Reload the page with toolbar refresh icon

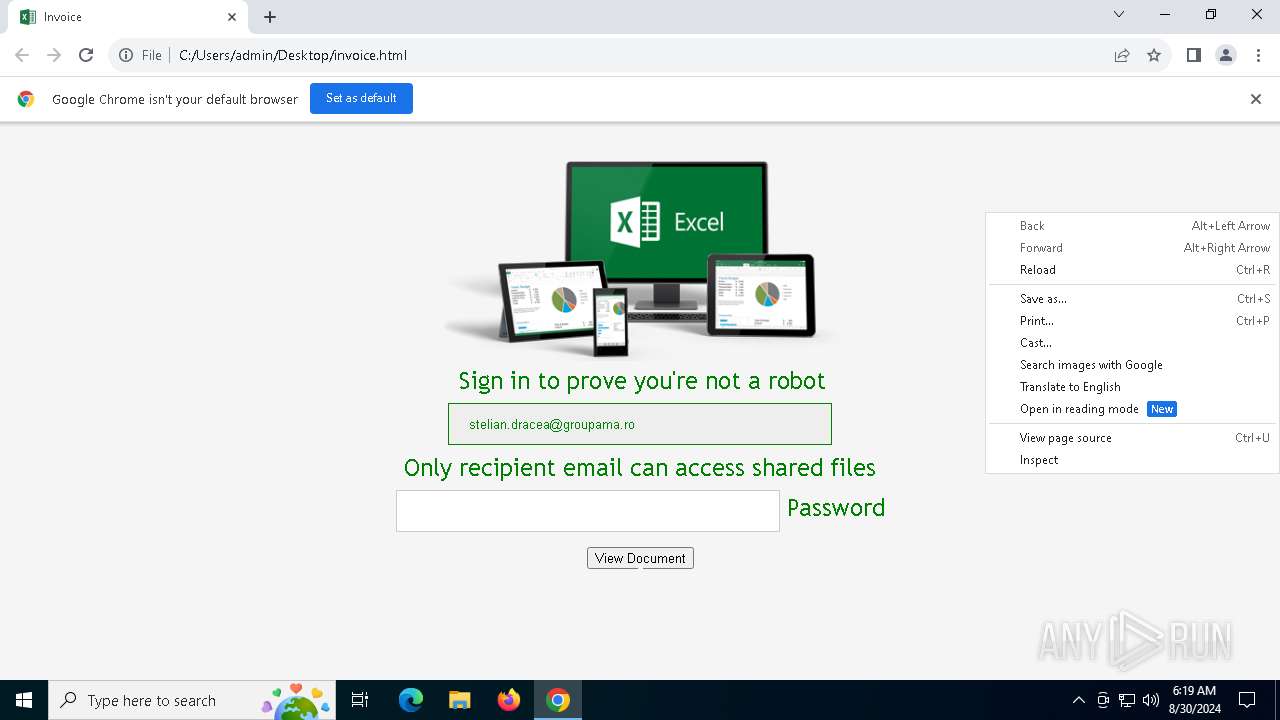(86, 55)
